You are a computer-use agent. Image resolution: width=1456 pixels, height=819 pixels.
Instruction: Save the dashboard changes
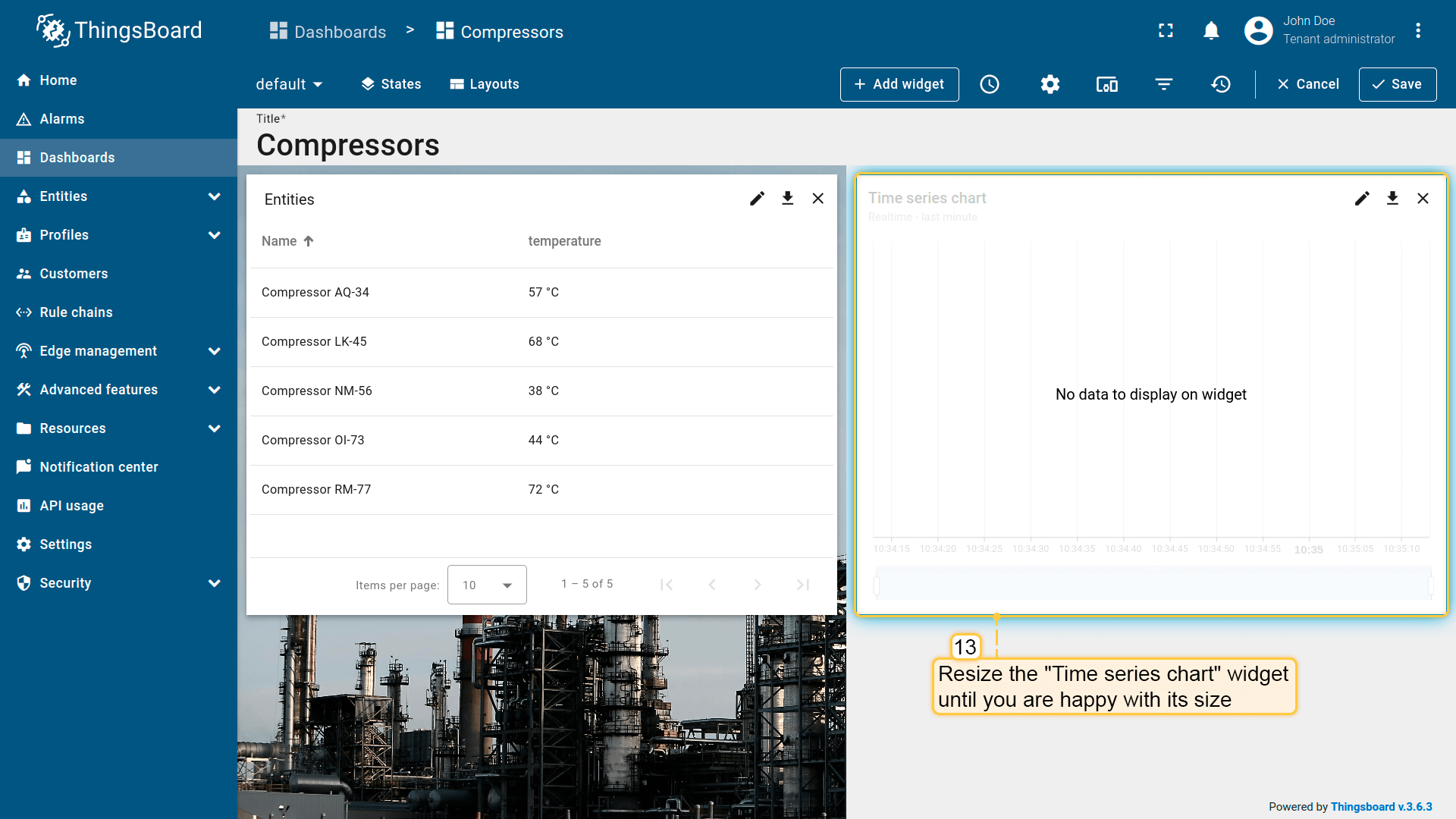coord(1397,84)
